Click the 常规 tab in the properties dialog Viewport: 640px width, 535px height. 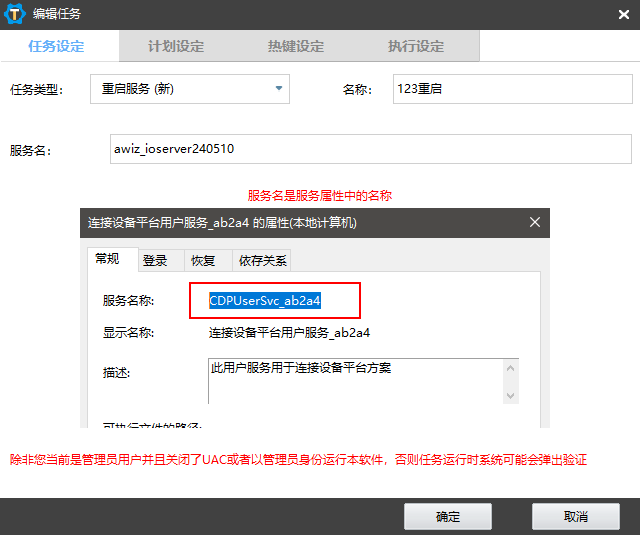click(x=108, y=259)
